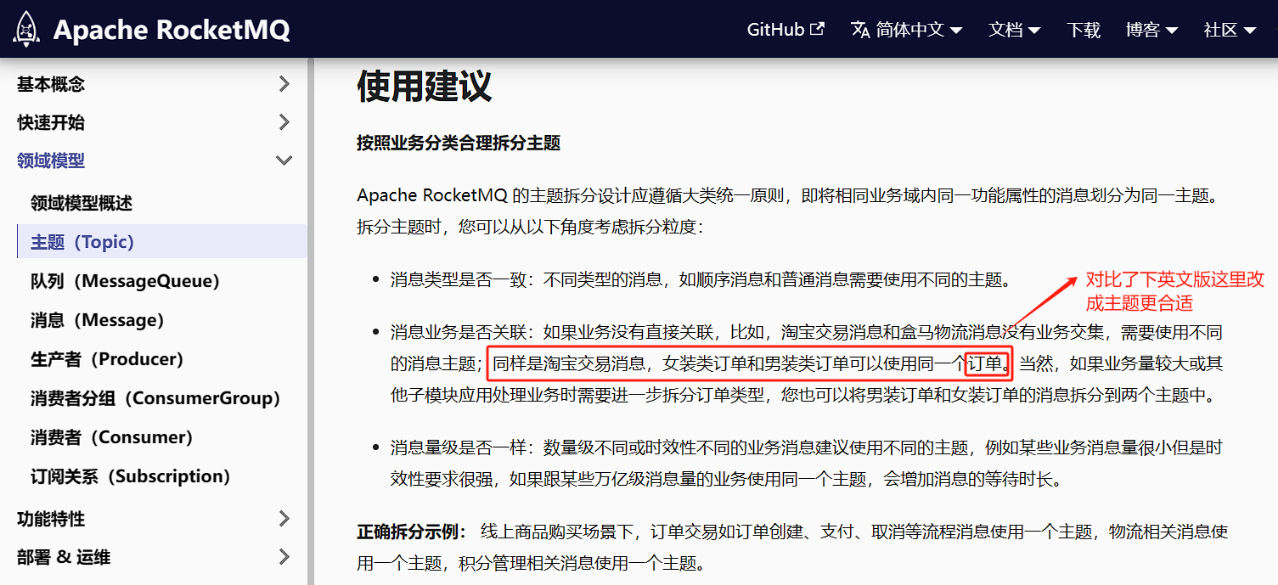The width and height of the screenshot is (1278, 585).
Task: Open the 简体中文 language dropdown
Action: coord(906,30)
